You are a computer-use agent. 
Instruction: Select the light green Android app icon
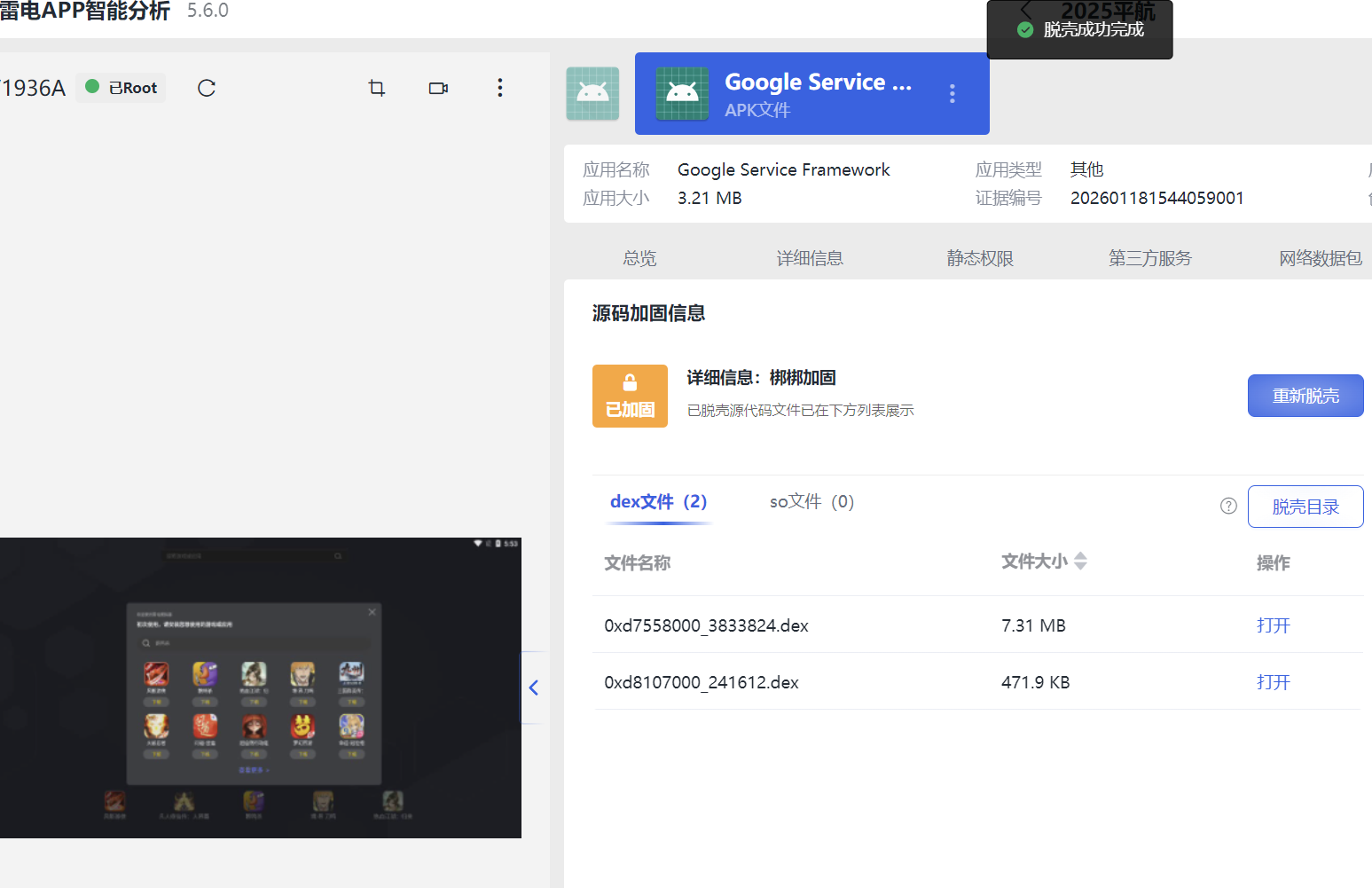tap(592, 93)
